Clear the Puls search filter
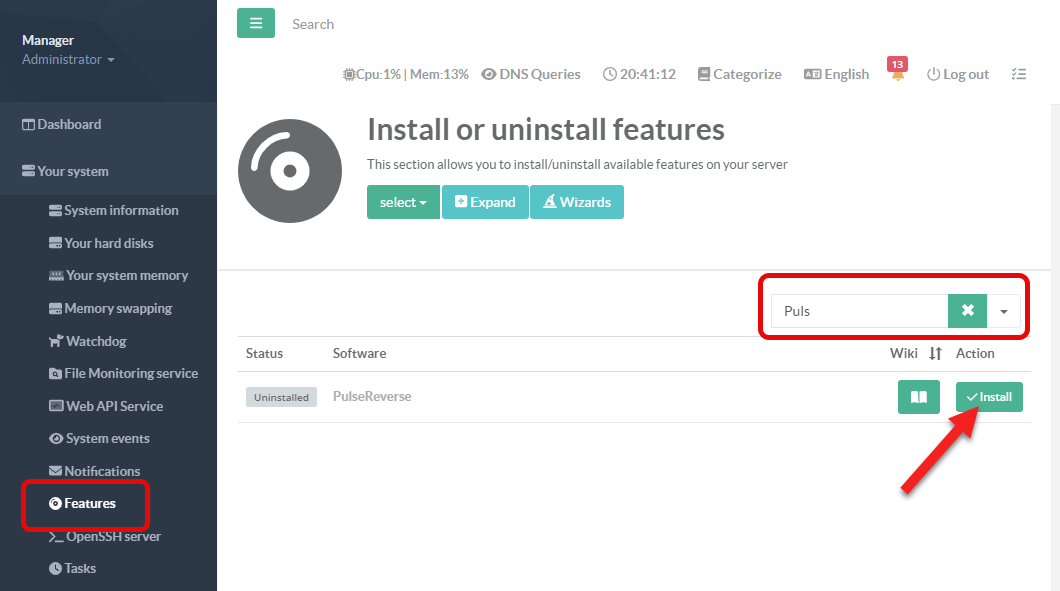Screen dimensions: 1060x591 [x=967, y=311]
